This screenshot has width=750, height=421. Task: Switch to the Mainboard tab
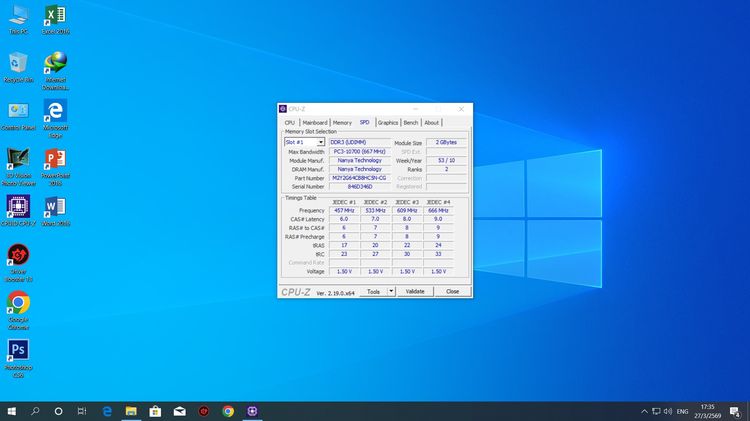pyautogui.click(x=315, y=122)
